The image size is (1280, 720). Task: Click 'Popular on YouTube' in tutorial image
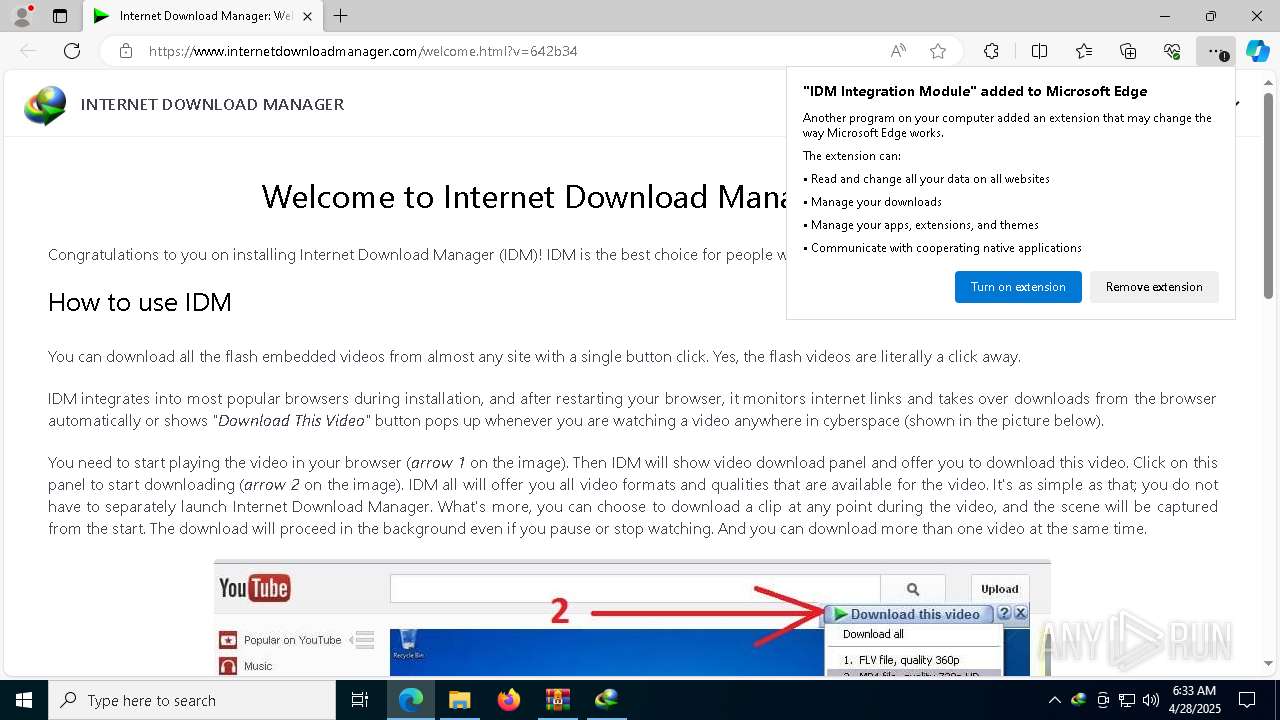tap(292, 640)
